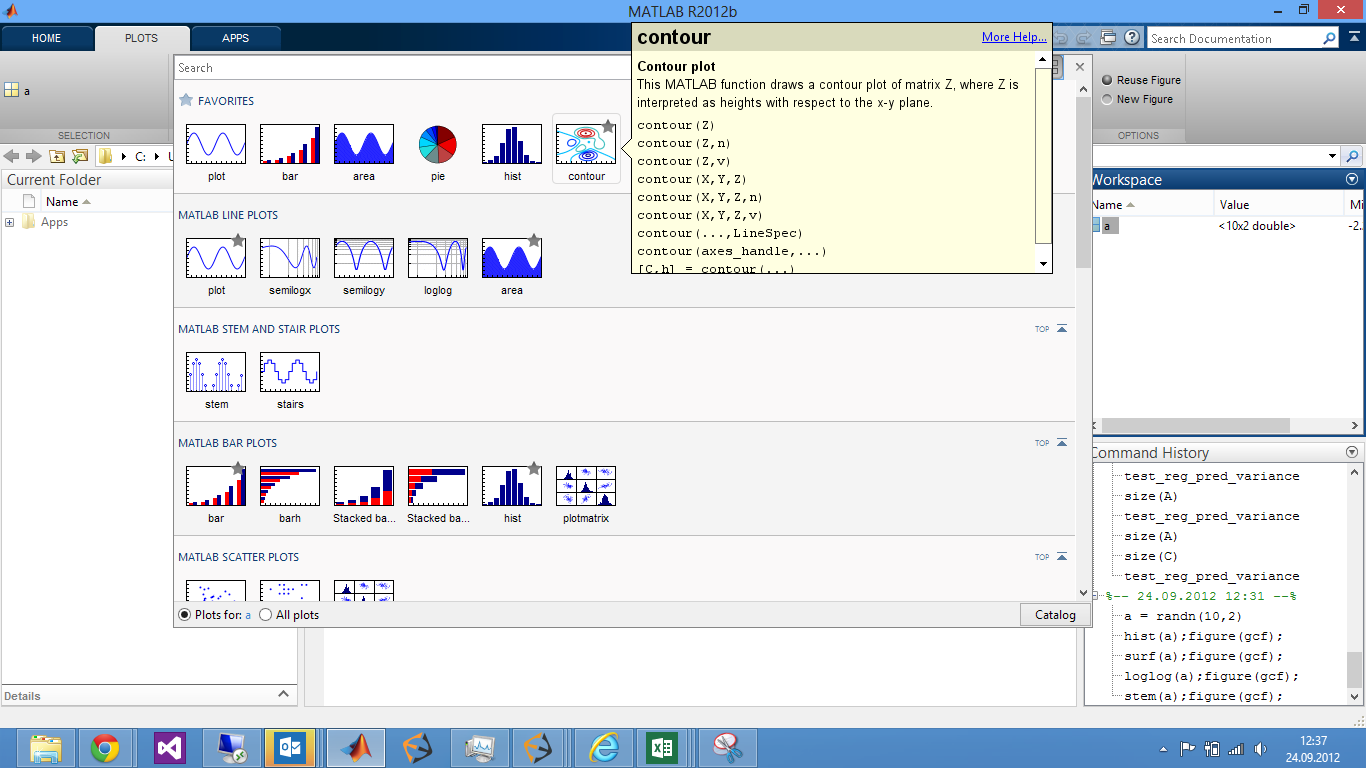The width and height of the screenshot is (1366, 768).
Task: Click the loglog plot icon
Action: tap(437, 258)
